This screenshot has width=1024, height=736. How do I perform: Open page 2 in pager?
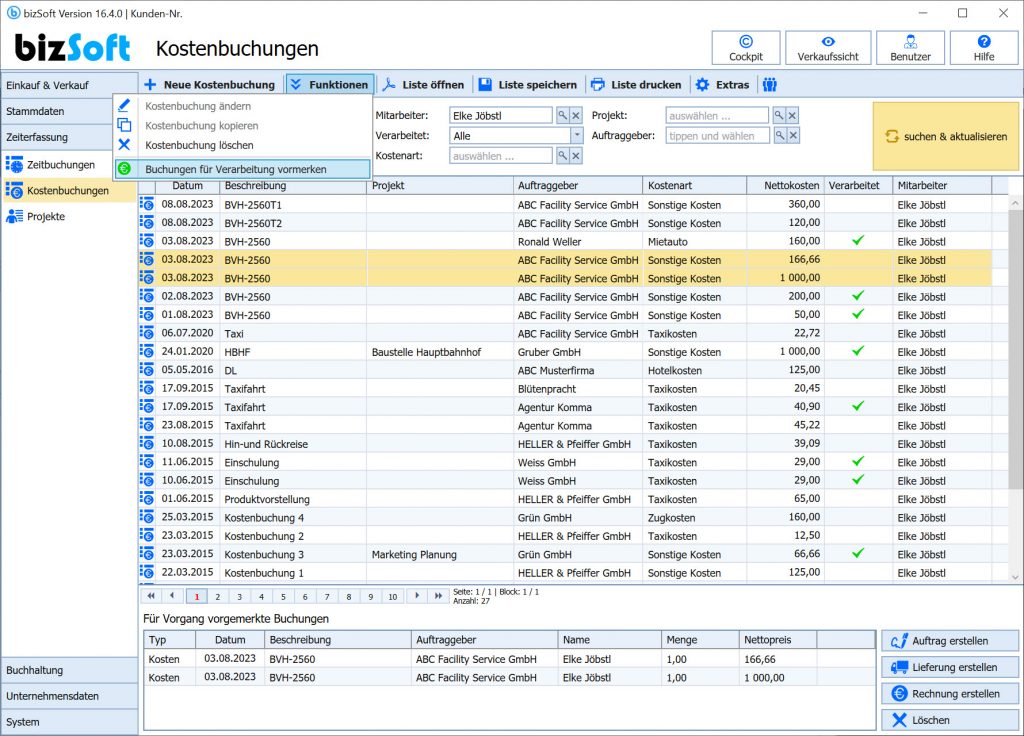tap(218, 596)
